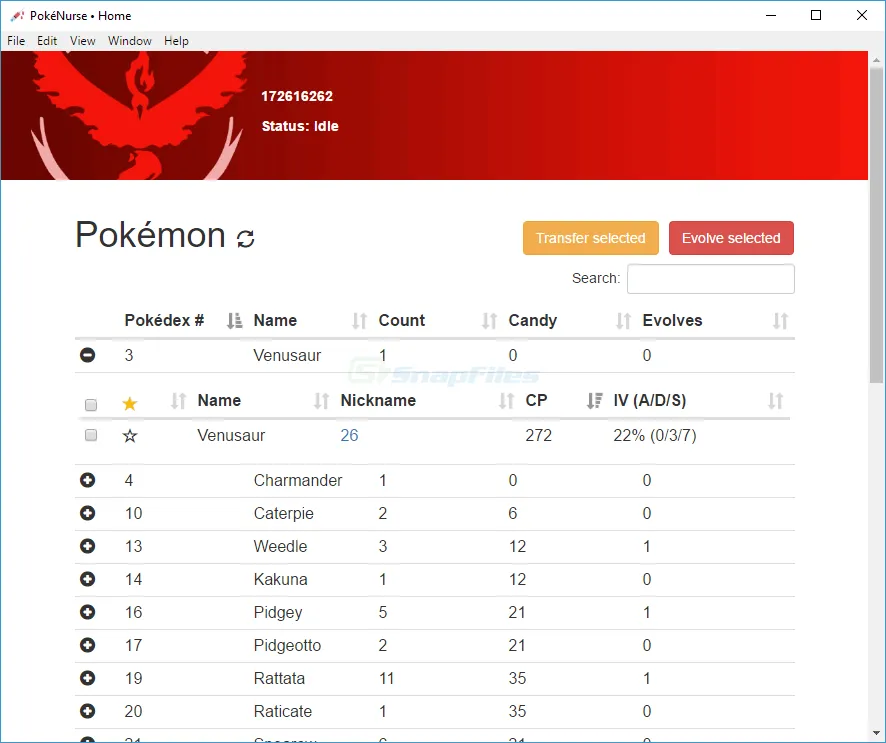Click the Candy column header text
Screen dimensions: 886x743
point(533,320)
